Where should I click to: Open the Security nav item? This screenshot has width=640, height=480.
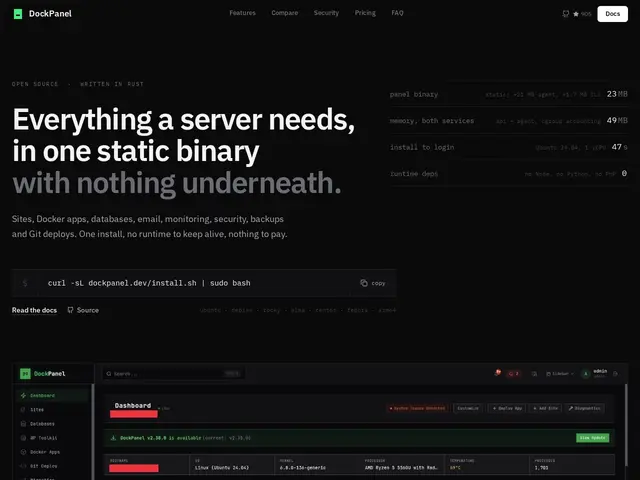pos(326,13)
